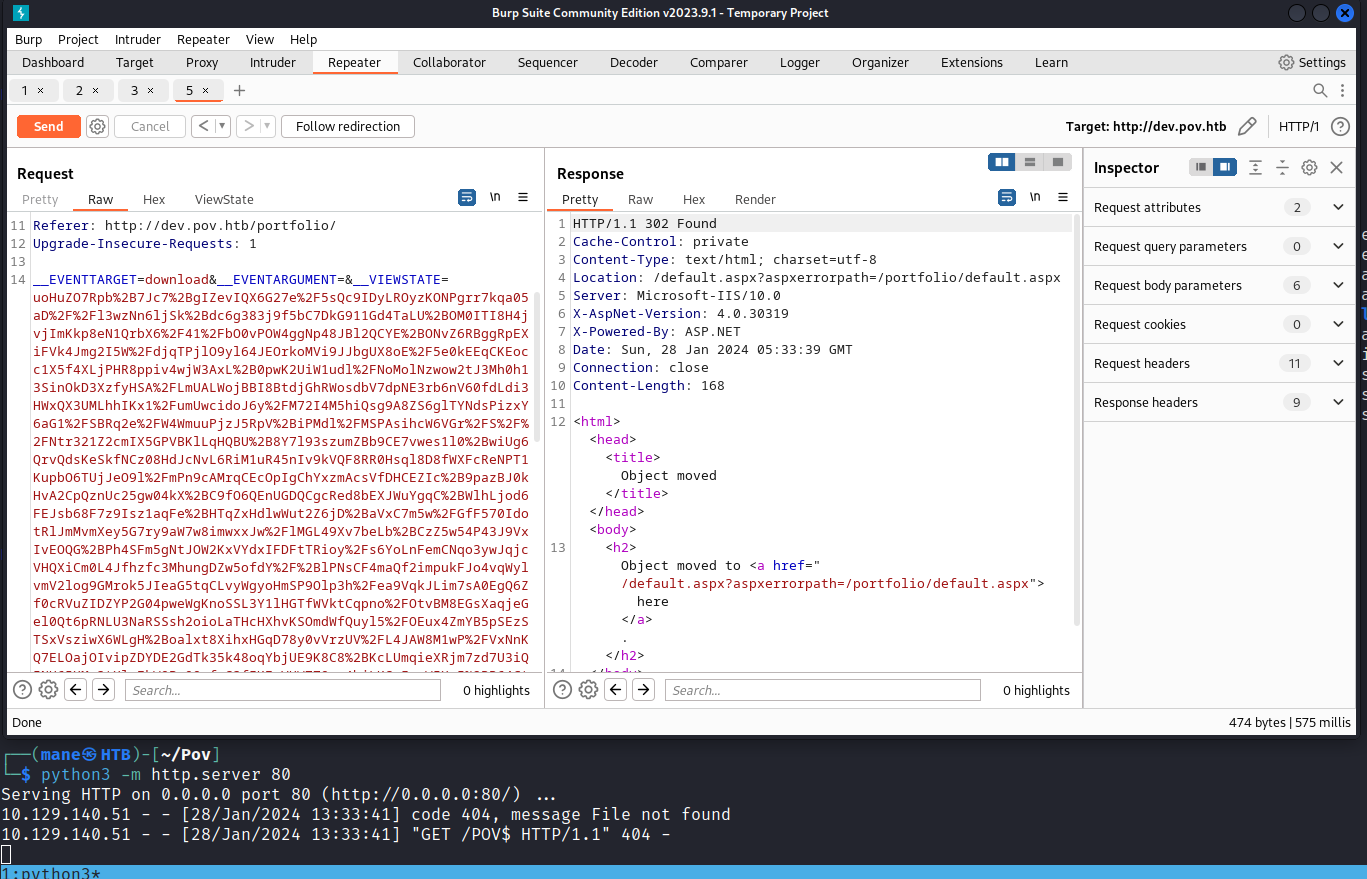Click HTTP/1 protocol selector
1367x879 pixels.
[1299, 127]
